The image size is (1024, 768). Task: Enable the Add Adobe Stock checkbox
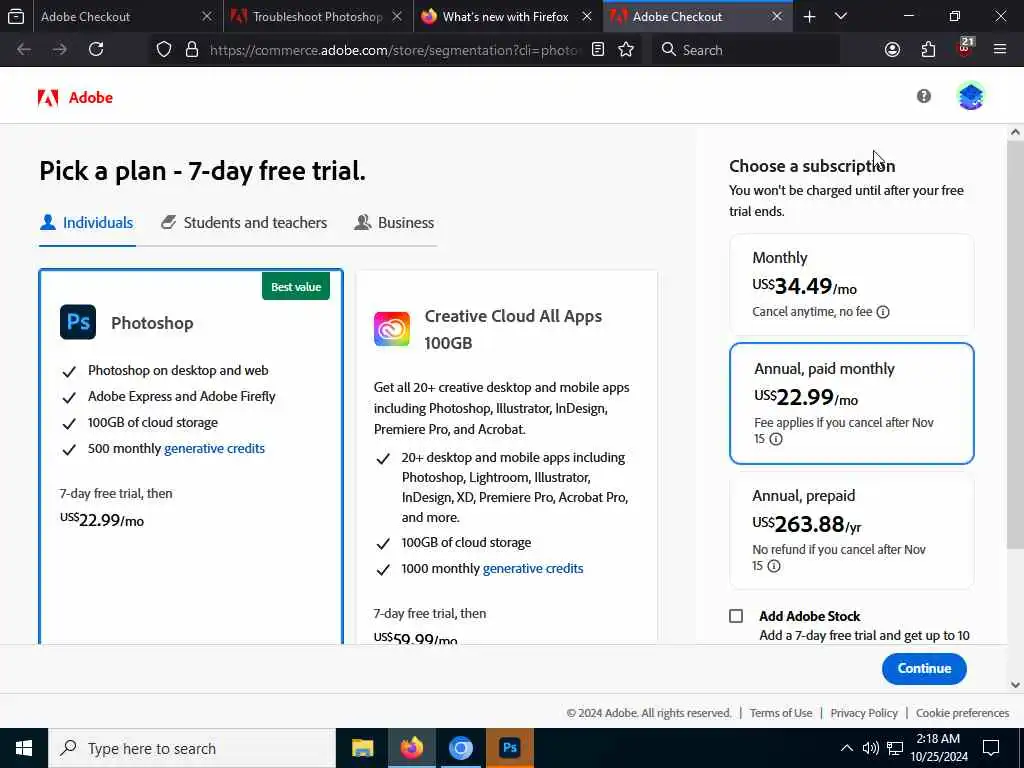click(736, 616)
